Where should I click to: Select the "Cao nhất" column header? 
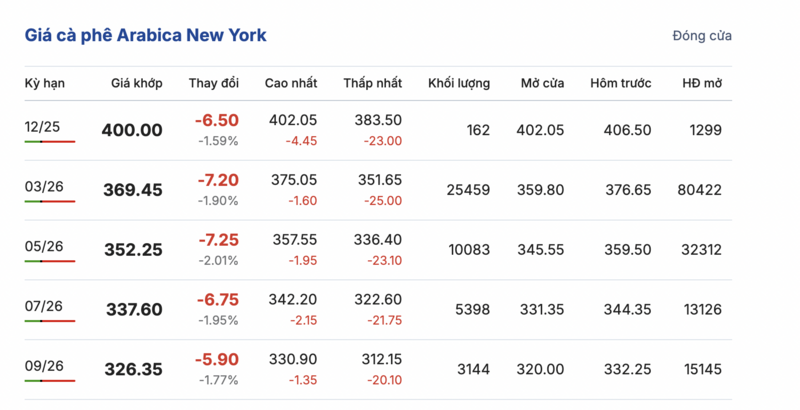point(291,82)
